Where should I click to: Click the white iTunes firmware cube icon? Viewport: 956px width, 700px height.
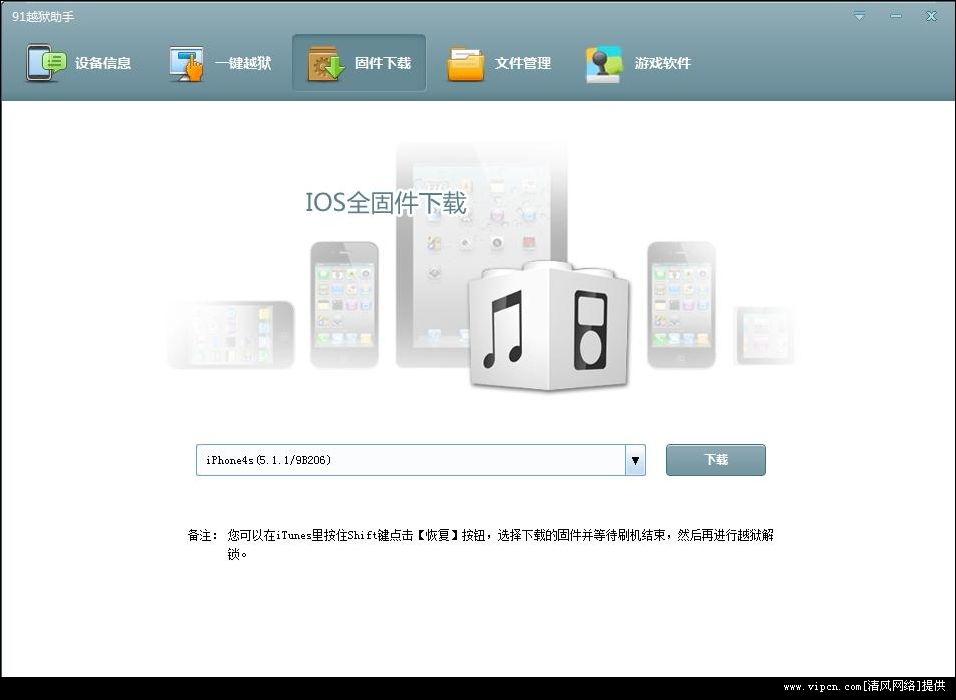548,326
